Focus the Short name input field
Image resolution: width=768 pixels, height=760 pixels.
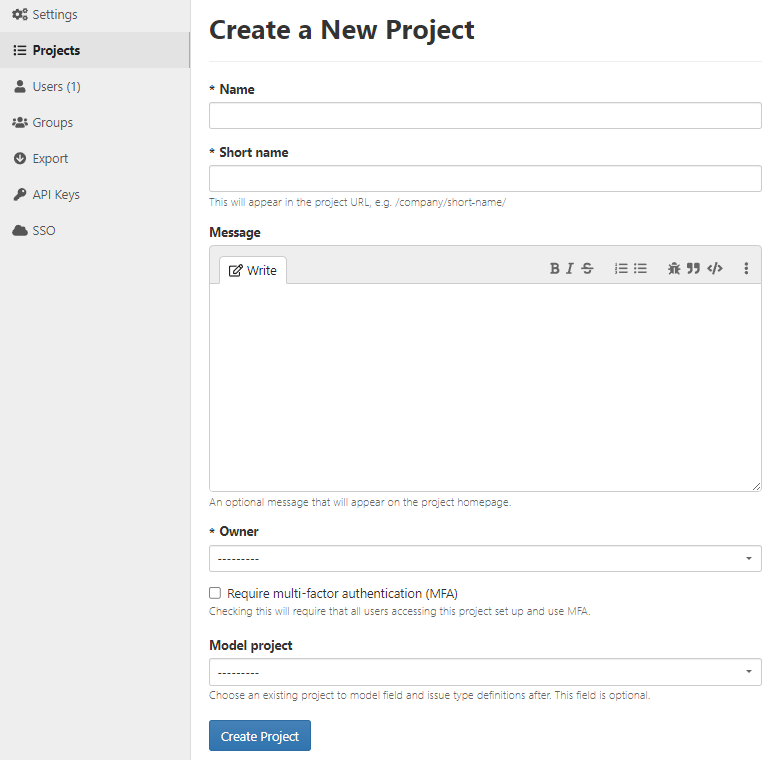click(485, 178)
